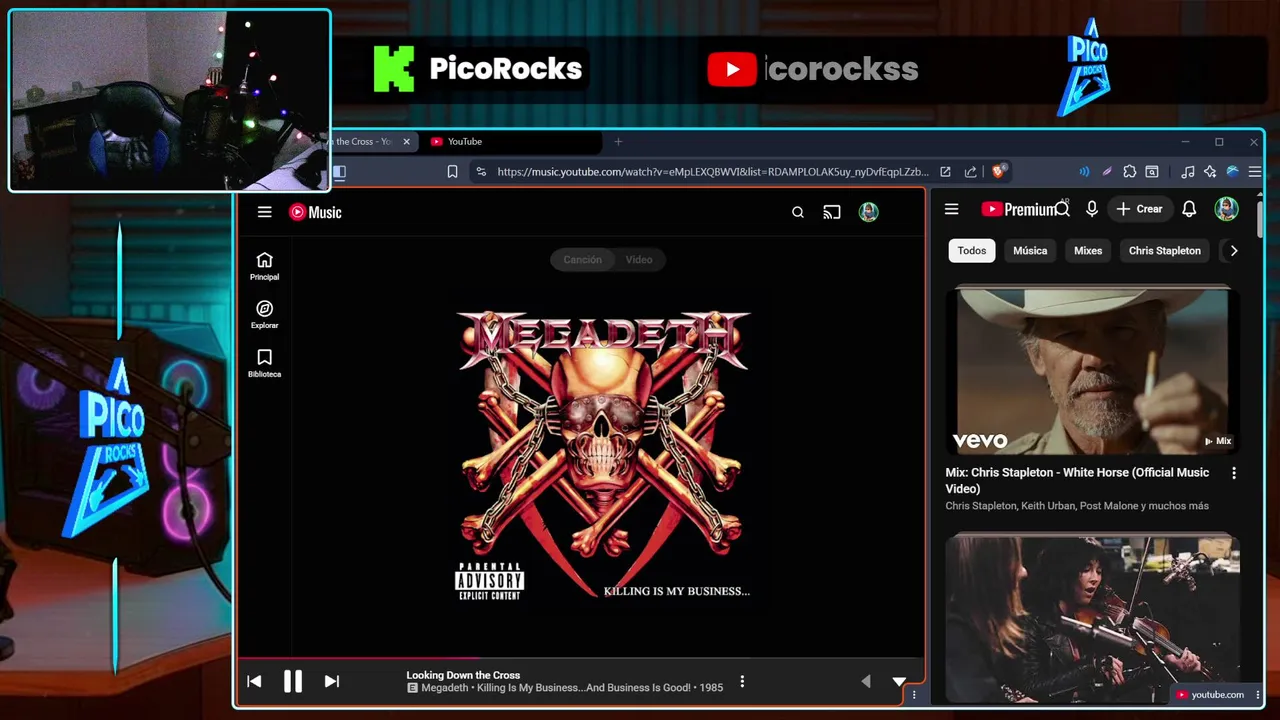Click the purple feather extension icon
Image resolution: width=1280 pixels, height=720 pixels.
tap(1107, 172)
